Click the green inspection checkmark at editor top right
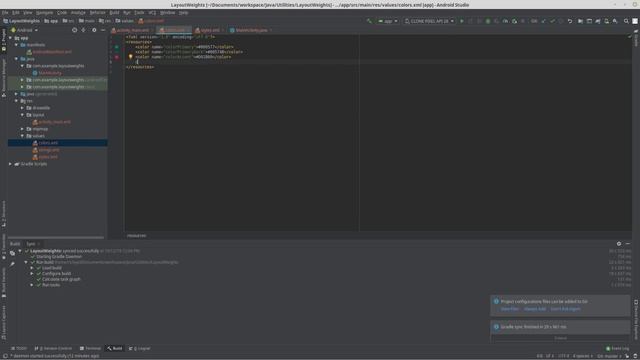This screenshot has width=640, height=360. [x=629, y=37]
